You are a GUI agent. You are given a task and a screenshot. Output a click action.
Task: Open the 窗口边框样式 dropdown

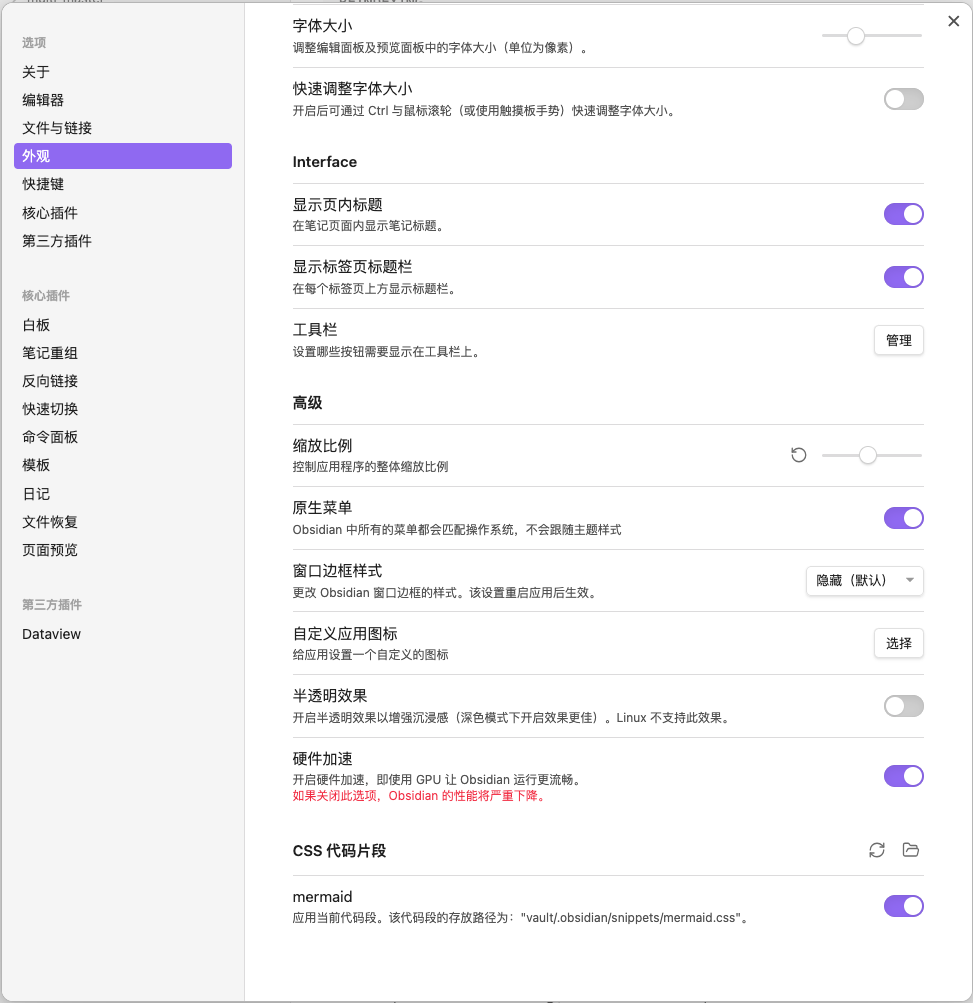click(864, 581)
